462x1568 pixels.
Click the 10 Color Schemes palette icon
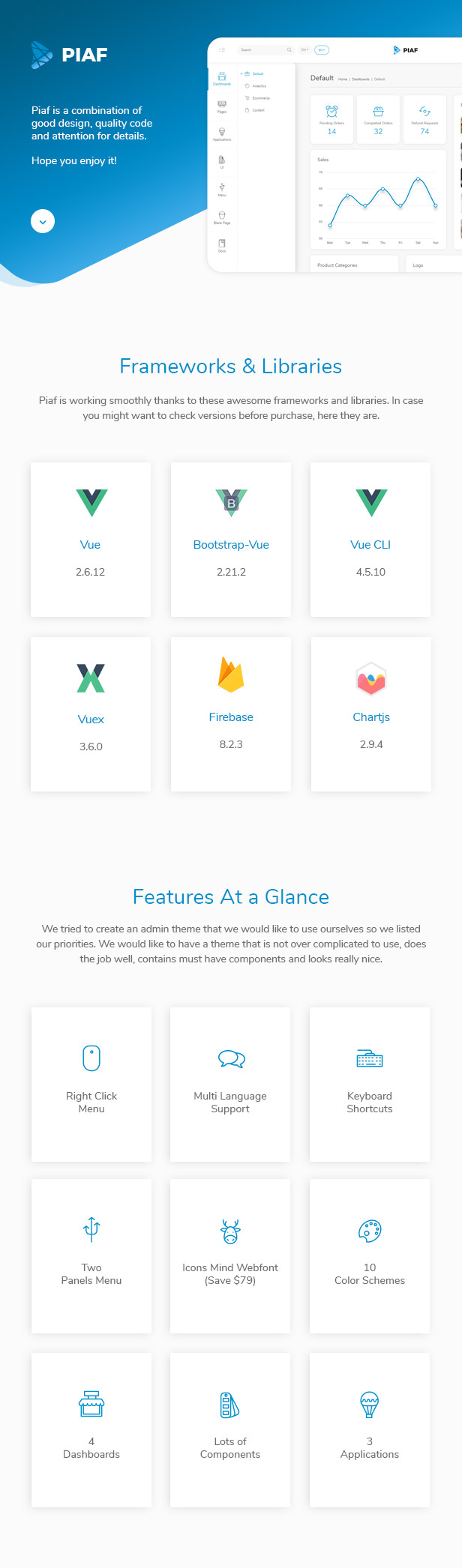(370, 1230)
